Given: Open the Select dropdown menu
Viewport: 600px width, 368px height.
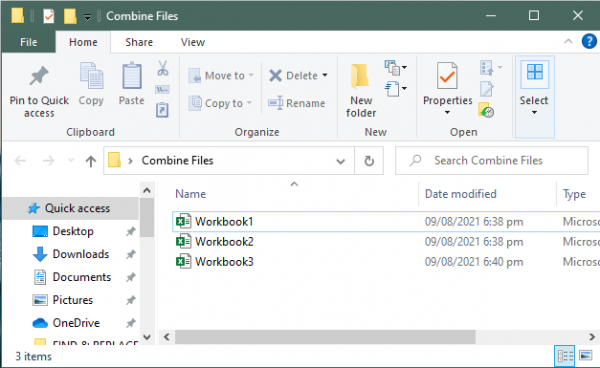Looking at the screenshot, I should pos(534,97).
